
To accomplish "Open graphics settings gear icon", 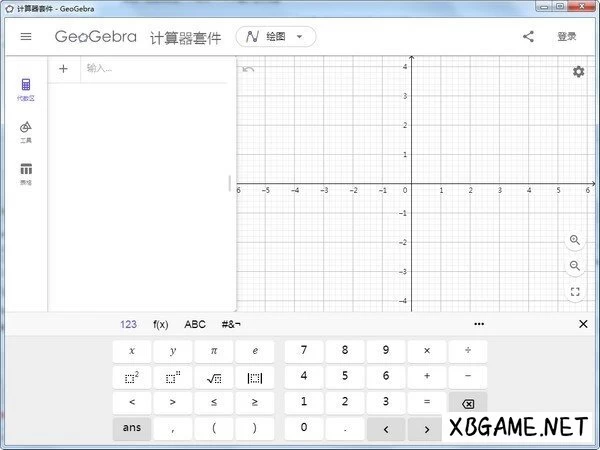I will click(578, 71).
